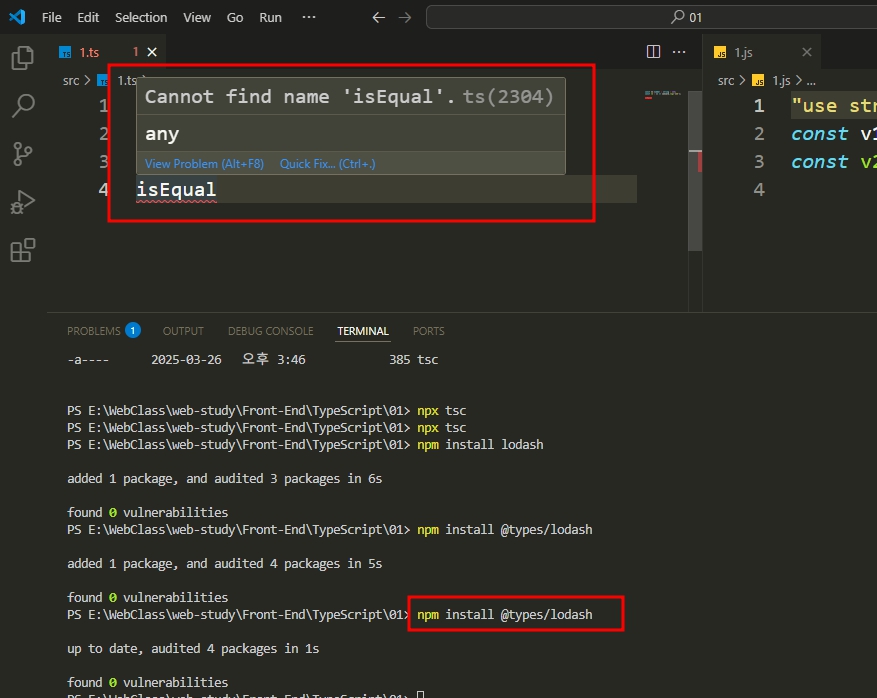
Task: Open the Edit menu
Action: click(88, 17)
